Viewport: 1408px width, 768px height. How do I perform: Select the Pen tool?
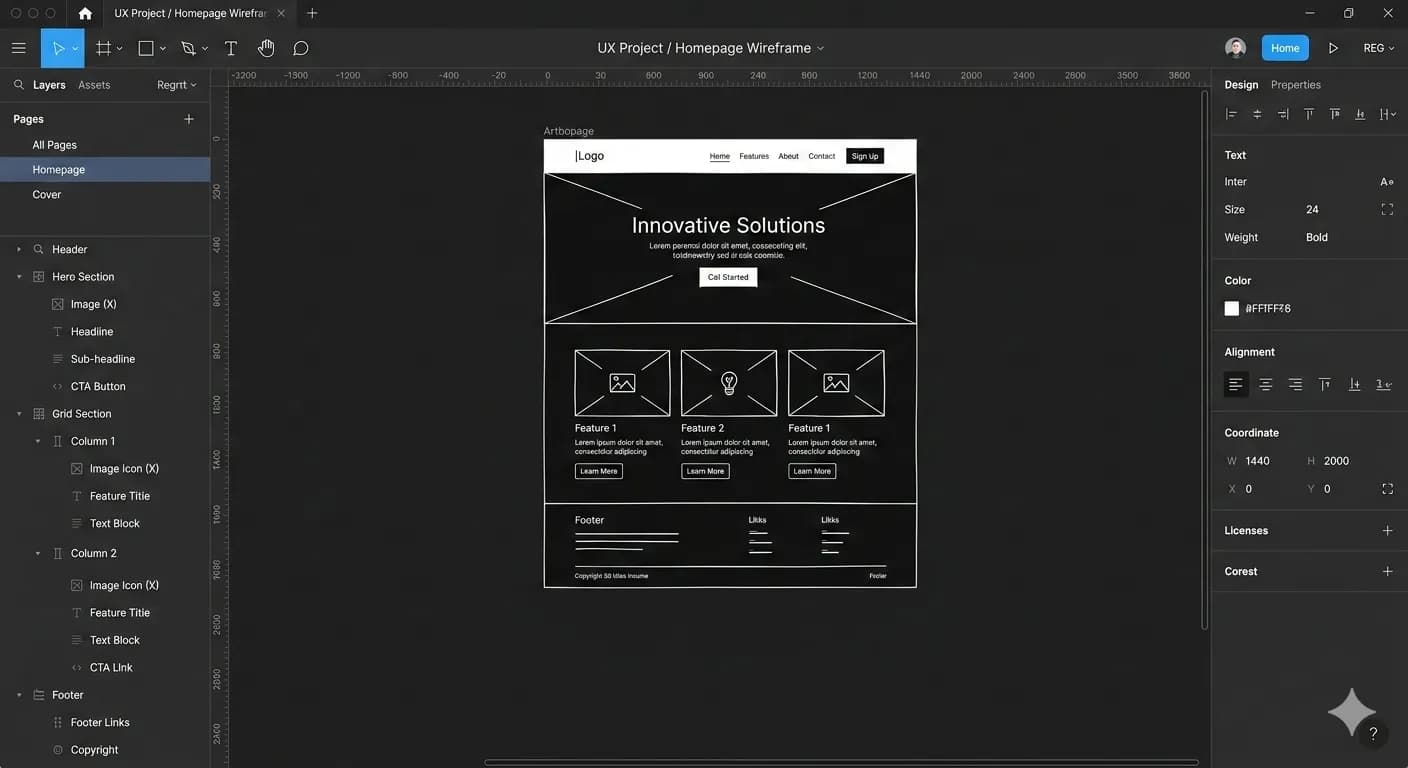[186, 47]
